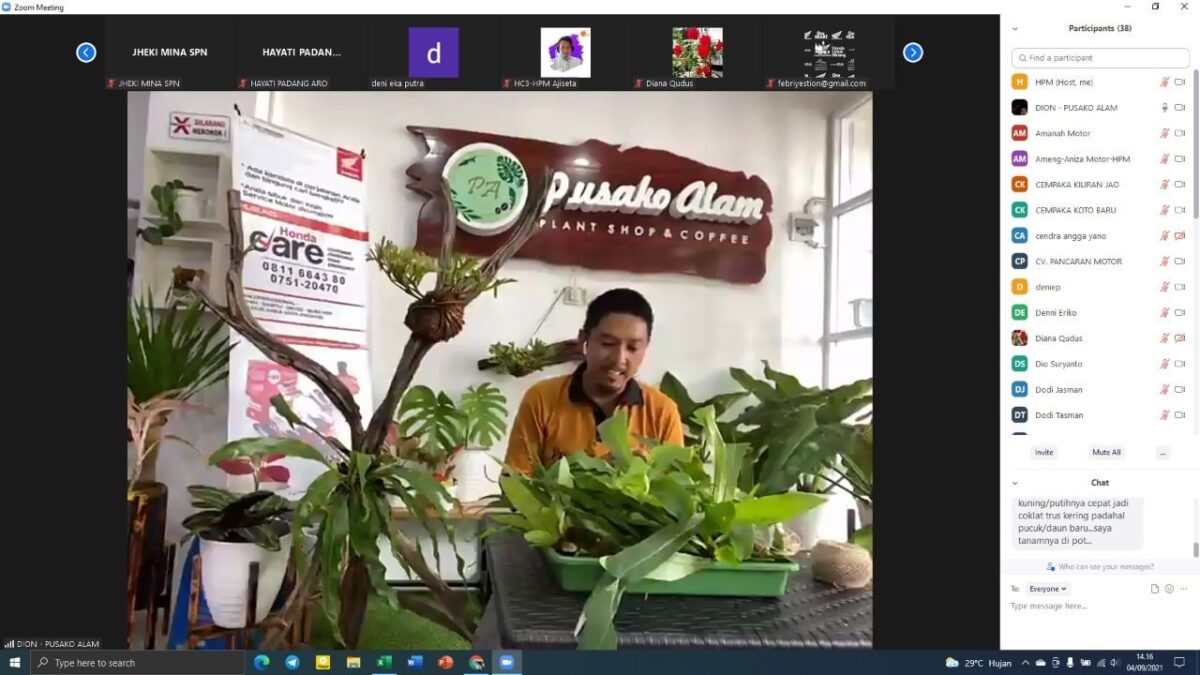The width and height of the screenshot is (1200, 675).
Task: Select CEMPAKA KOTO BARU in participant list
Action: [1075, 210]
